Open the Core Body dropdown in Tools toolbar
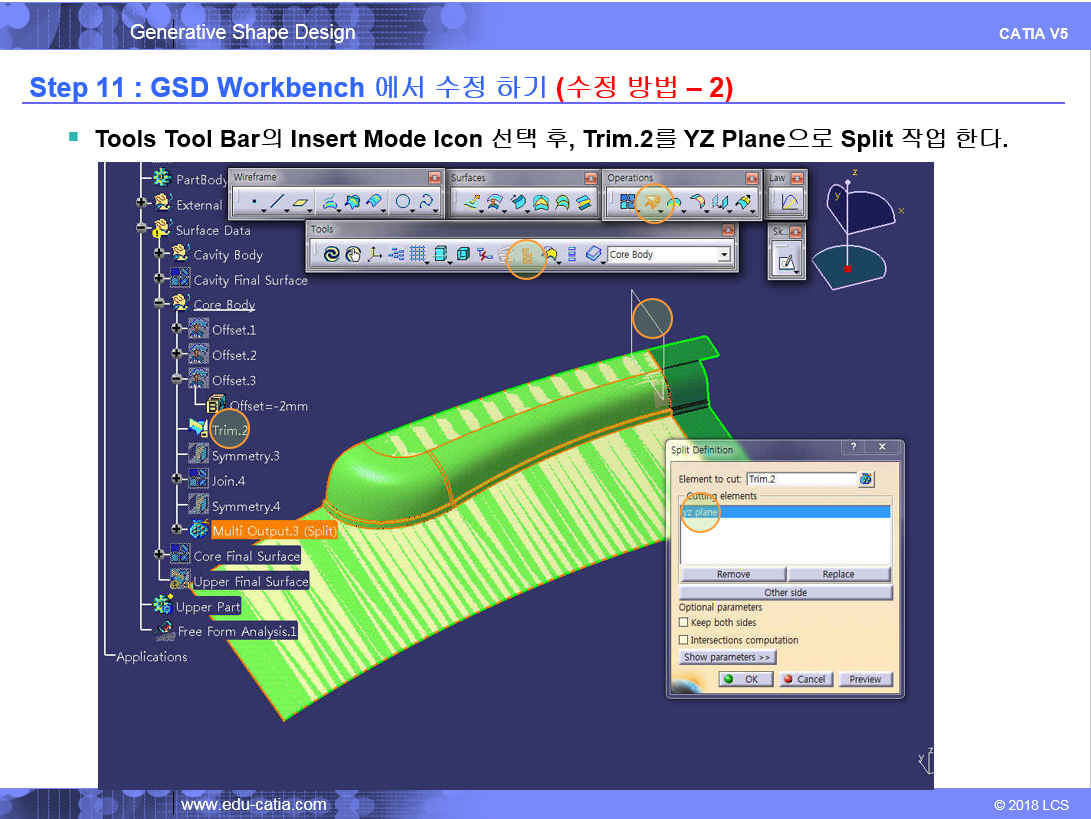 [x=724, y=256]
